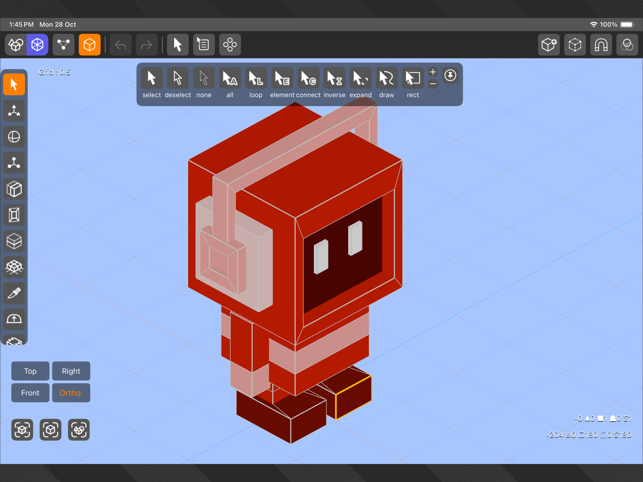The height and width of the screenshot is (482, 643).
Task: Open the selection list panel icon
Action: point(203,44)
